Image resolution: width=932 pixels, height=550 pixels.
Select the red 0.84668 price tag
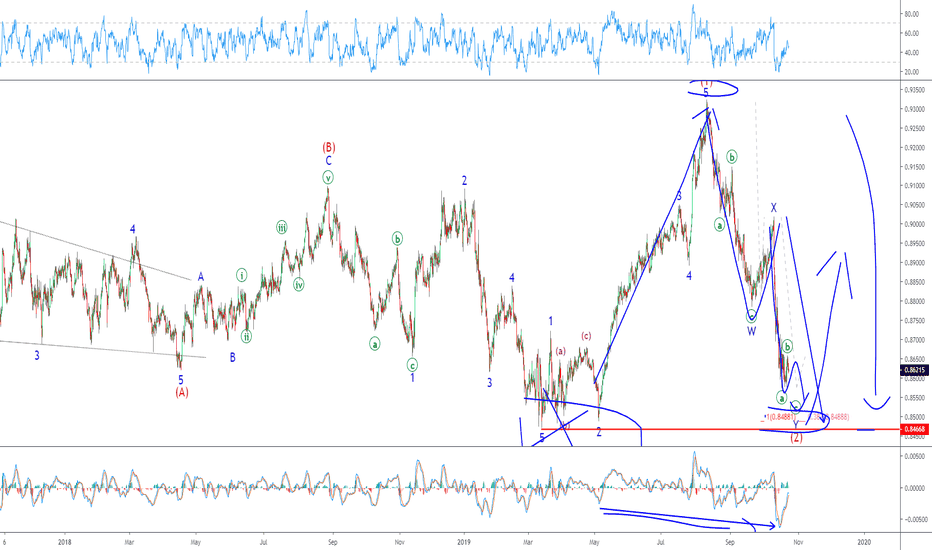click(914, 429)
